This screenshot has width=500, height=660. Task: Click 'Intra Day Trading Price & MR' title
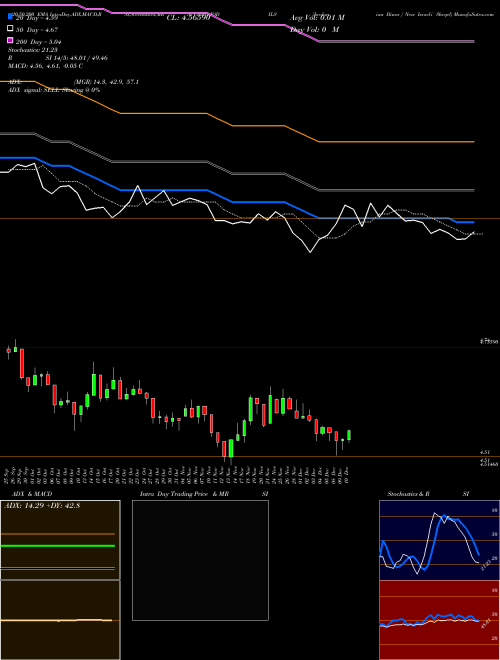pyautogui.click(x=184, y=494)
